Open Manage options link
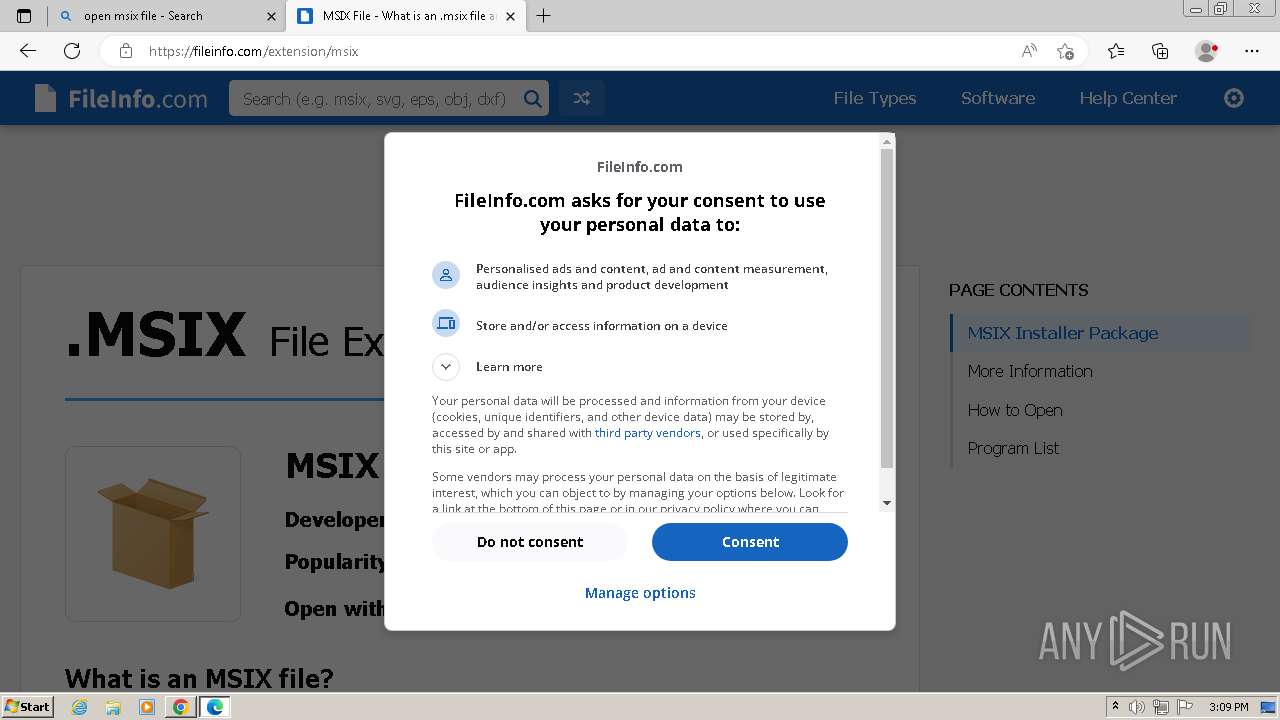Viewport: 1280px width, 720px height. 640,593
